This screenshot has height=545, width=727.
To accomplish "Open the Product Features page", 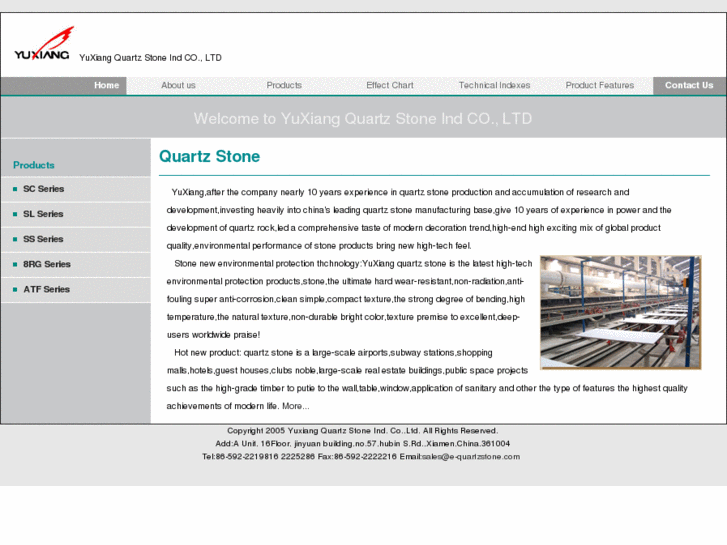I will [x=599, y=85].
